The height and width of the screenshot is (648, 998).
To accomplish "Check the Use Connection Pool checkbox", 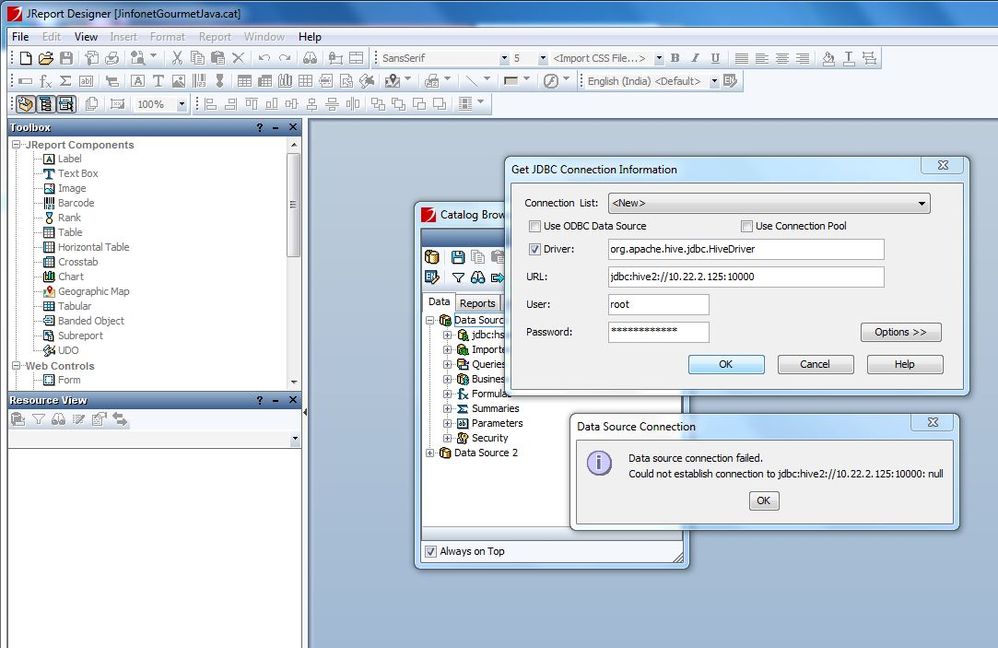I will tap(746, 226).
